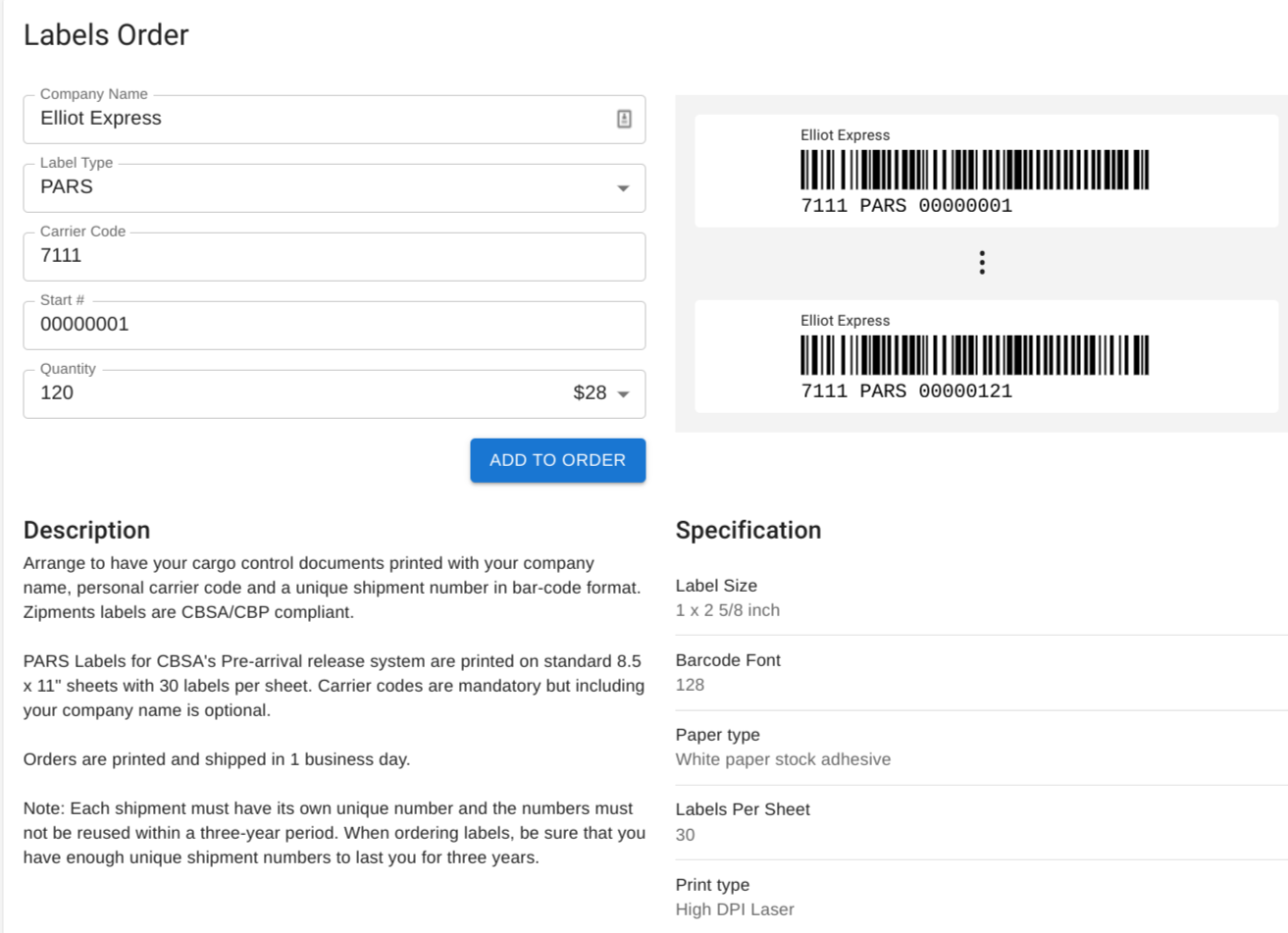Image resolution: width=1288 pixels, height=933 pixels.
Task: Expand the Quantity price dropdown arrow
Action: point(623,394)
